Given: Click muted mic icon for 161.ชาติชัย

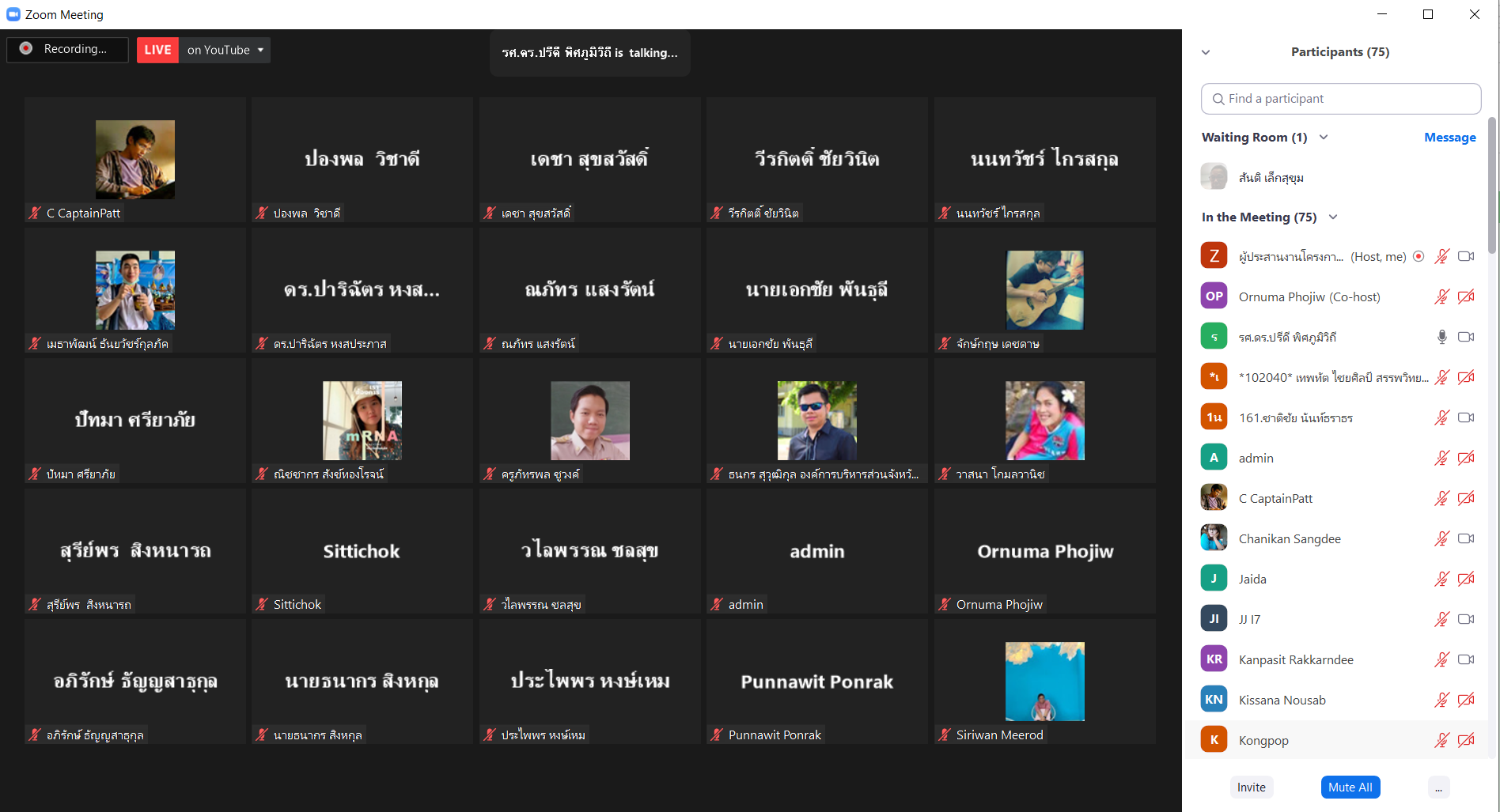Looking at the screenshot, I should 1442,417.
